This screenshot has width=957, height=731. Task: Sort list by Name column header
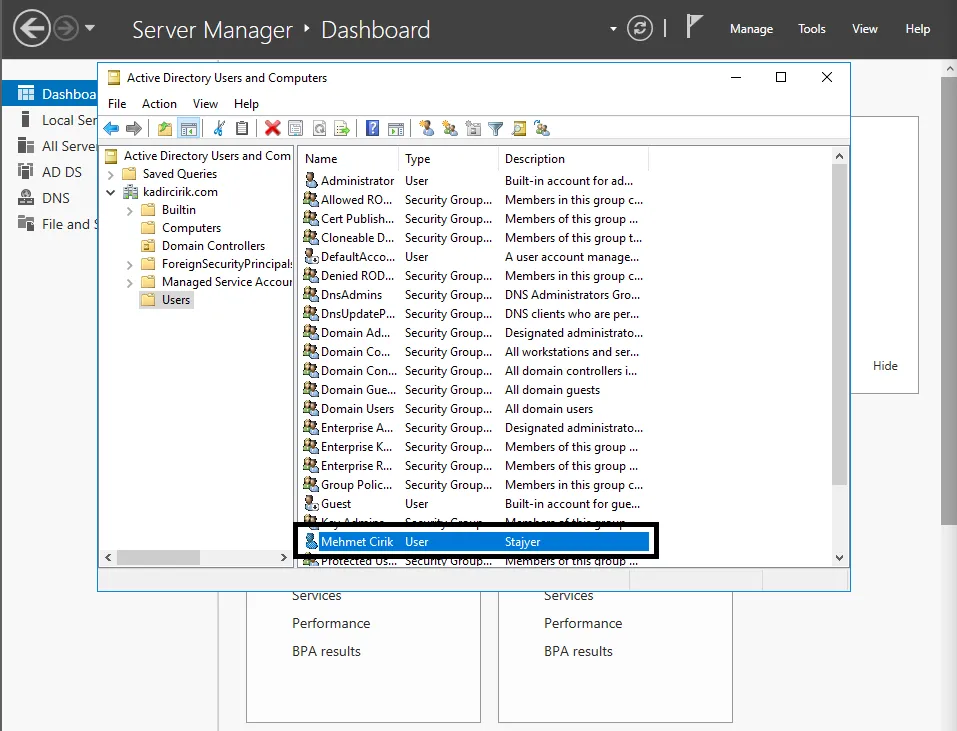pyautogui.click(x=348, y=159)
